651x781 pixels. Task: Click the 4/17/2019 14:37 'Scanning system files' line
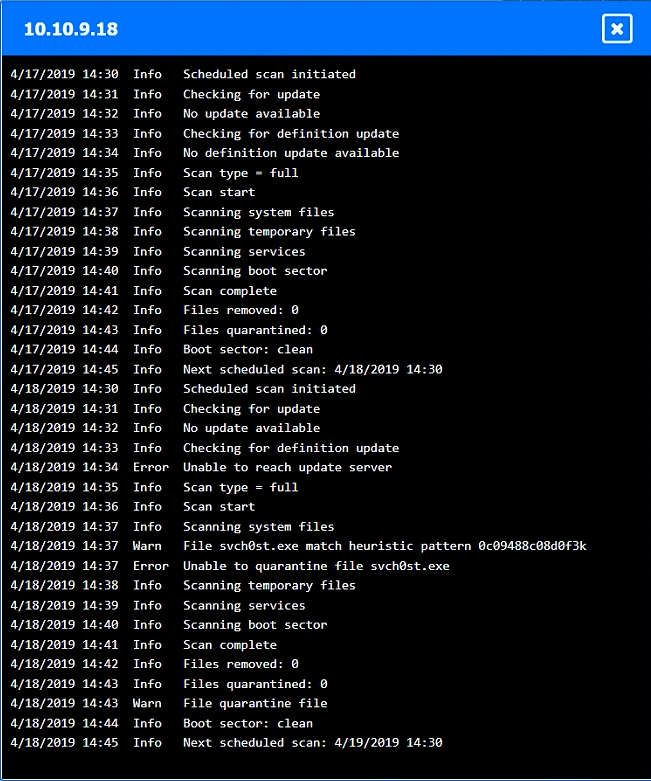(258, 212)
